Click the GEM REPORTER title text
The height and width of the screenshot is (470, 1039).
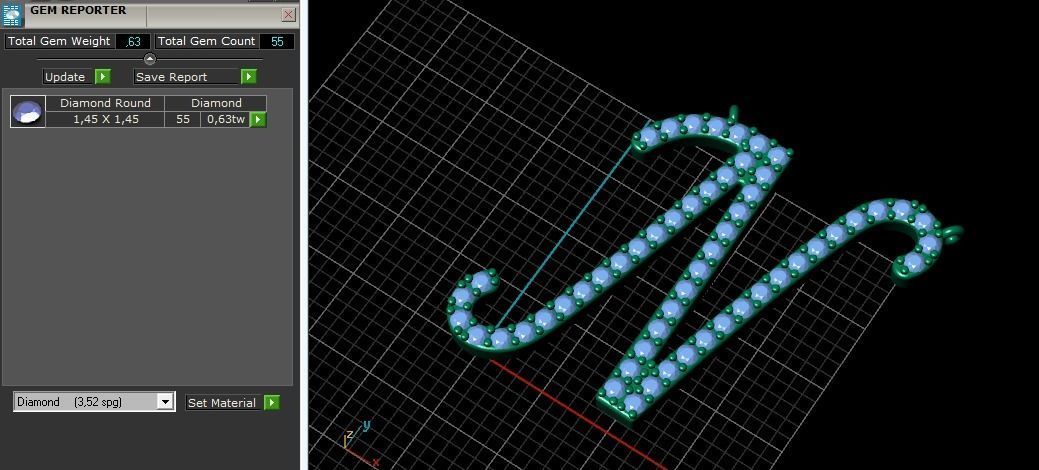point(78,11)
